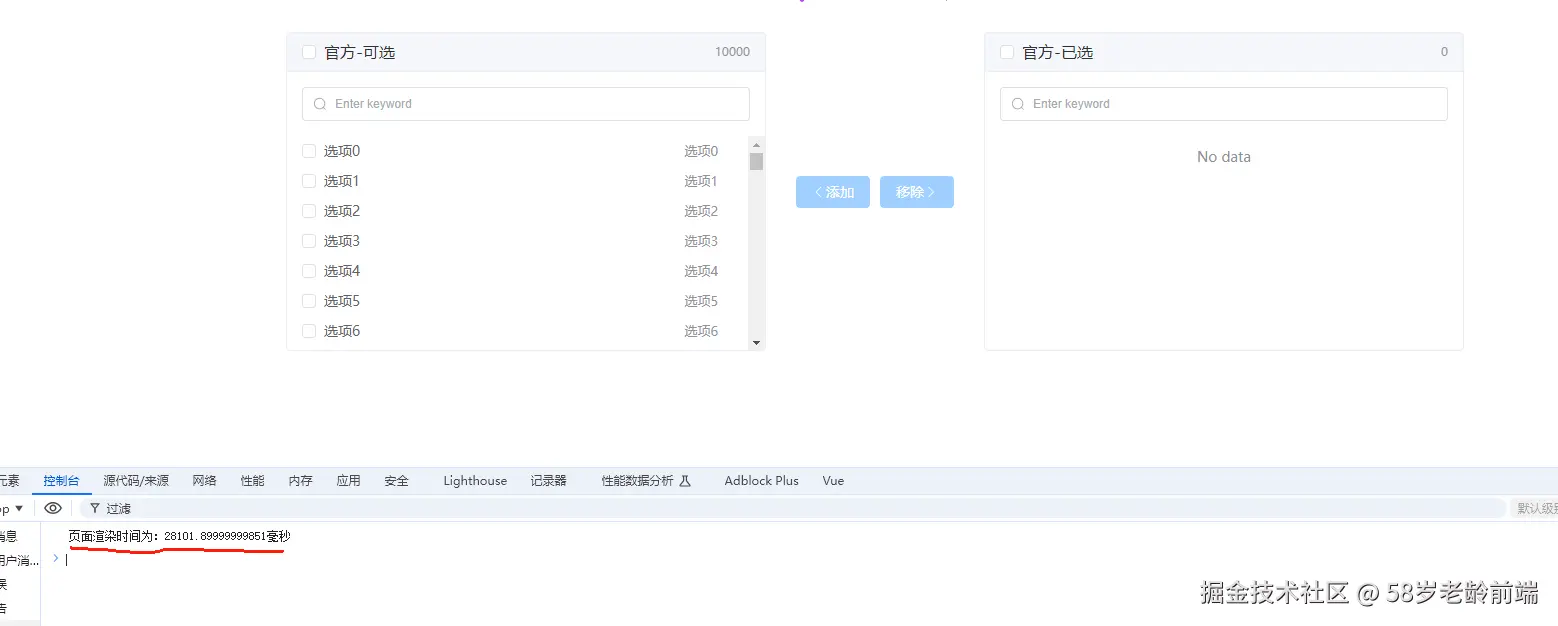The image size is (1558, 626).
Task: Focus the Enter keyword field under 官方-可选
Action: click(x=526, y=104)
